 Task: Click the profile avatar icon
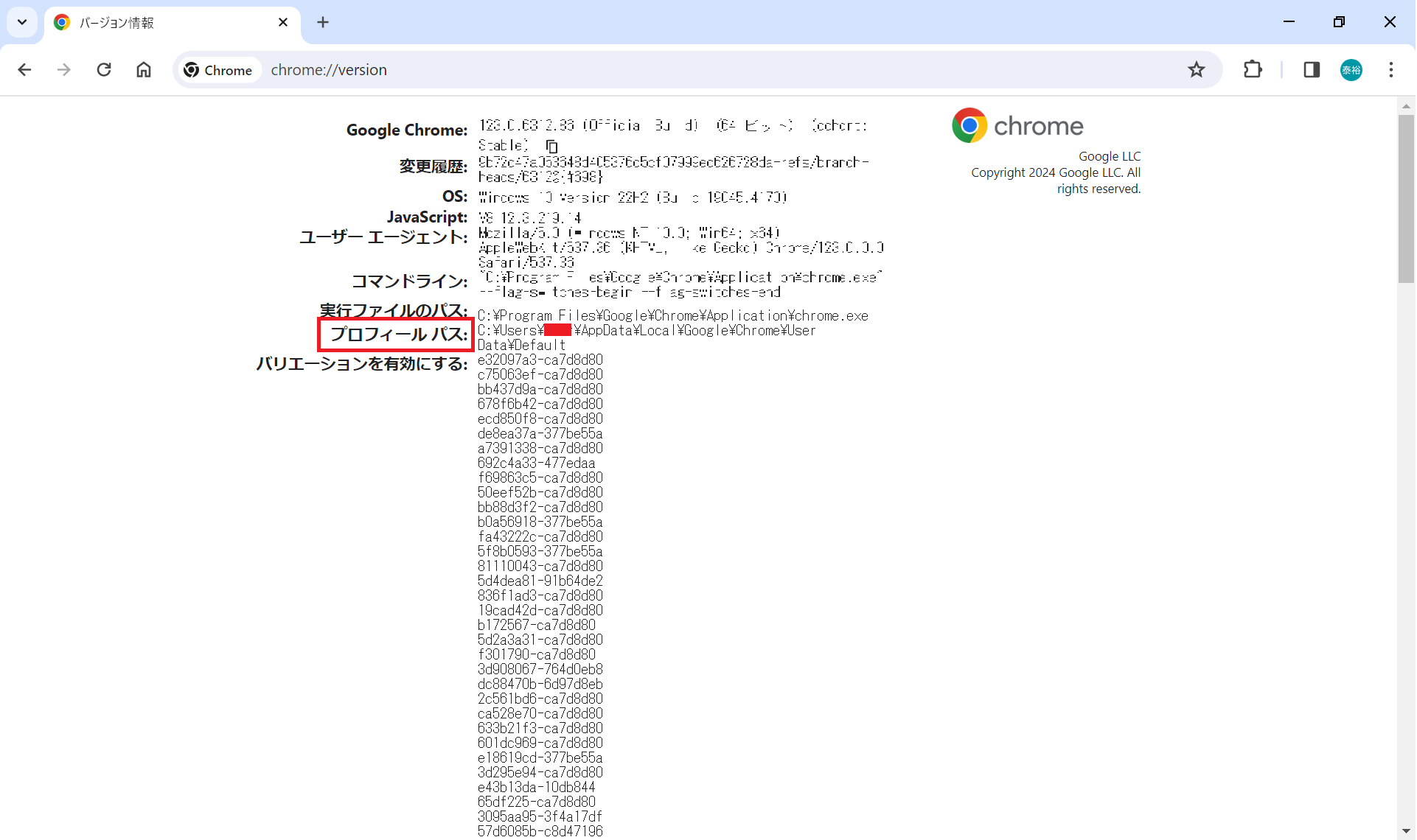(x=1352, y=69)
